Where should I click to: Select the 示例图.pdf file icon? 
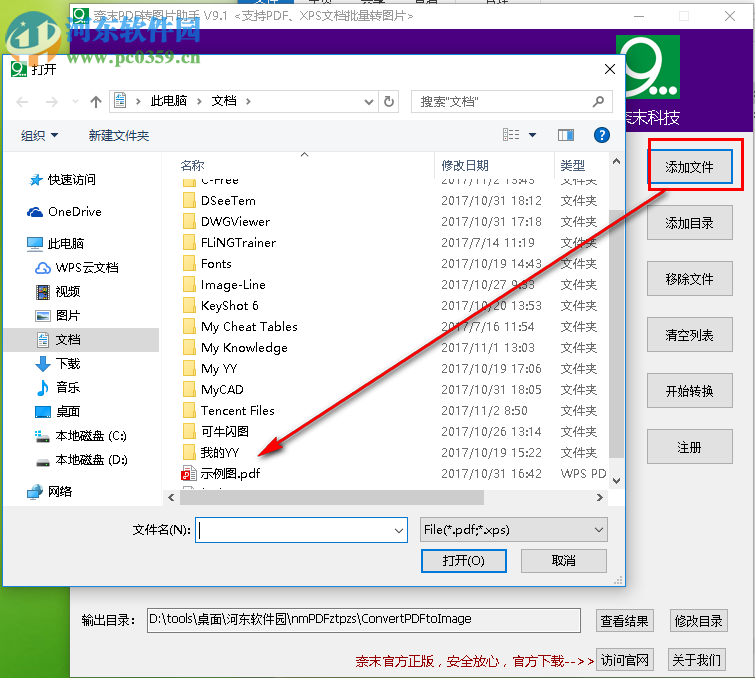tap(189, 474)
